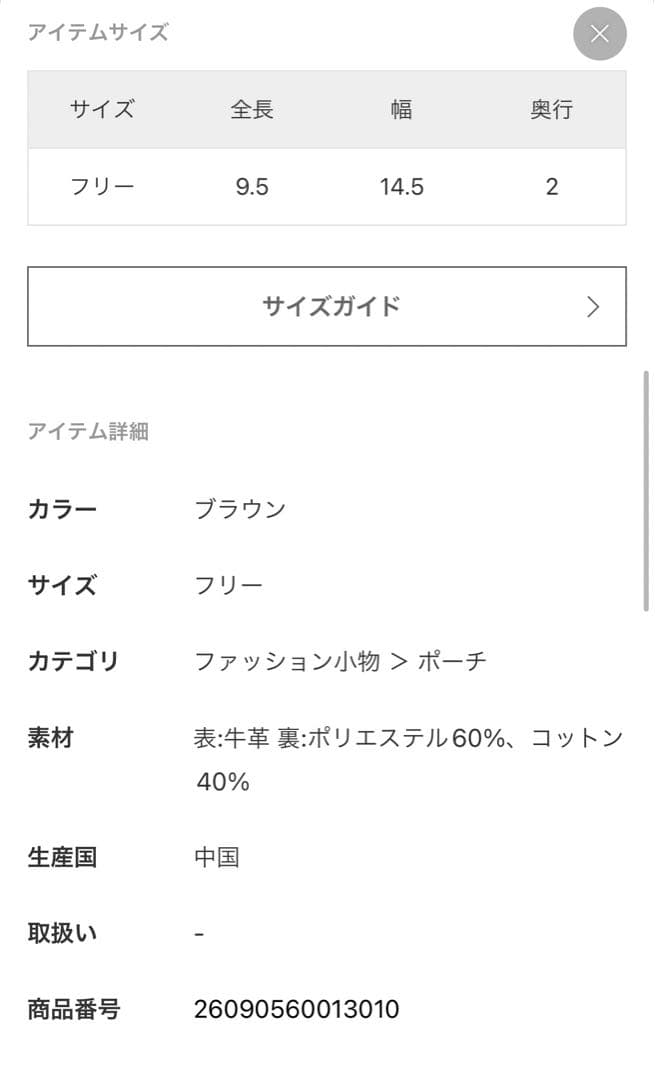Click the 取扱い row dash value

(x=199, y=932)
